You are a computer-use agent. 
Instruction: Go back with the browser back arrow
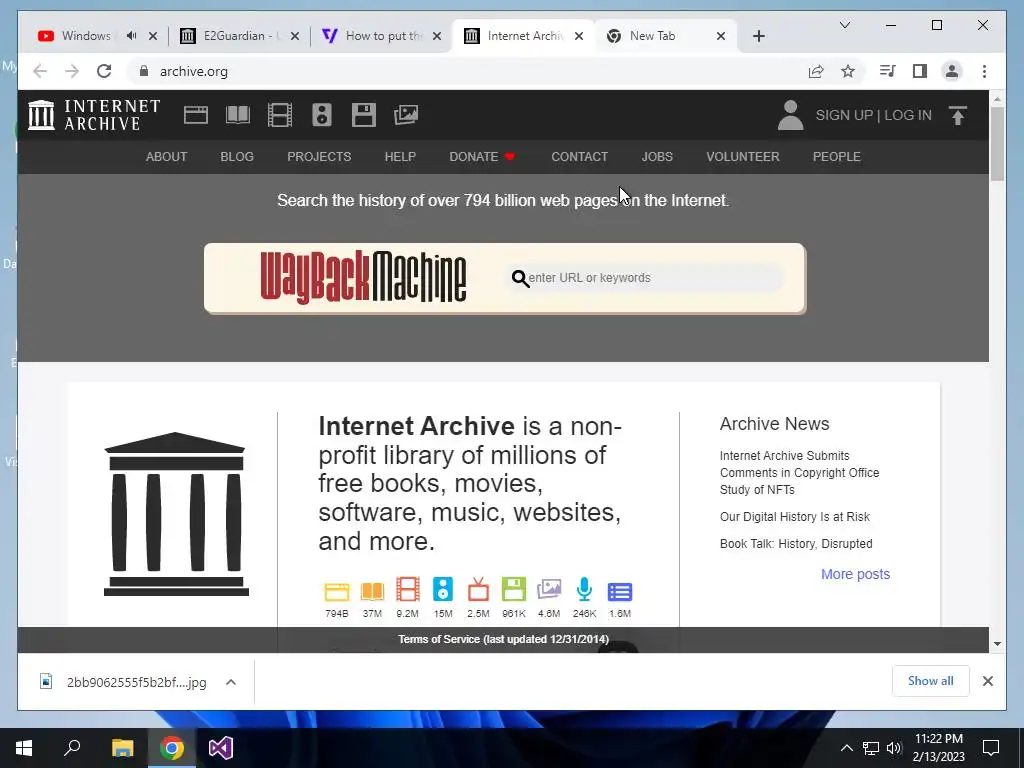(40, 71)
